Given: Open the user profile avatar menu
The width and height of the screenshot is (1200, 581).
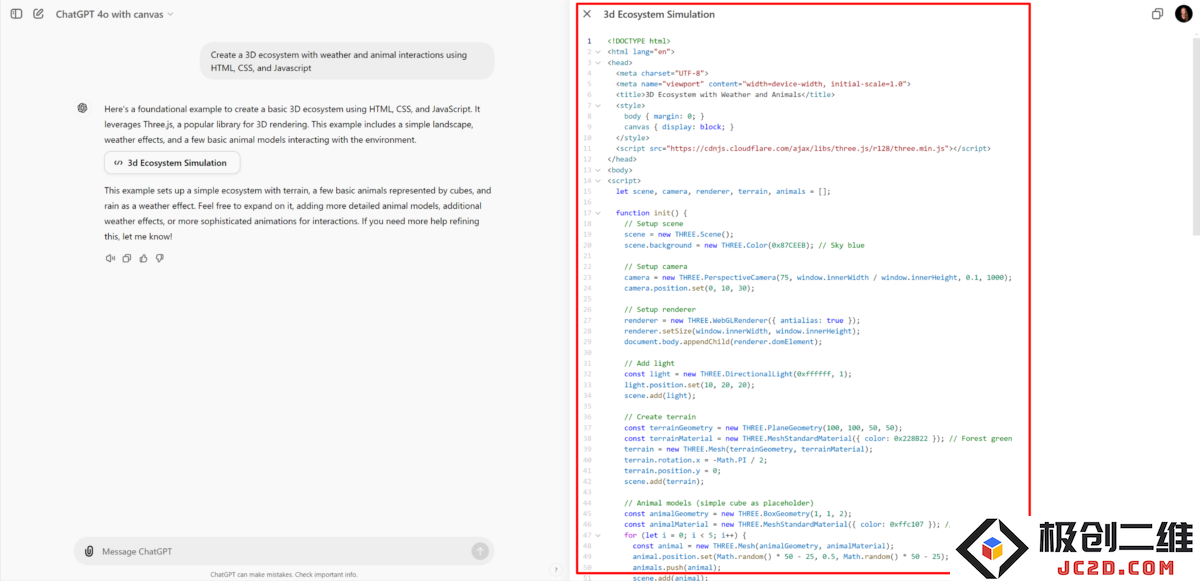Looking at the screenshot, I should click(1184, 14).
